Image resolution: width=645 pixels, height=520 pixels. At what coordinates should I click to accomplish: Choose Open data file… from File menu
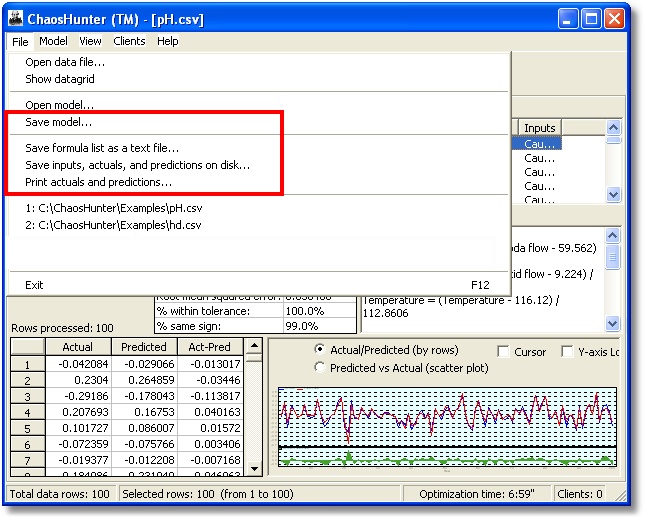pyautogui.click(x=259, y=62)
